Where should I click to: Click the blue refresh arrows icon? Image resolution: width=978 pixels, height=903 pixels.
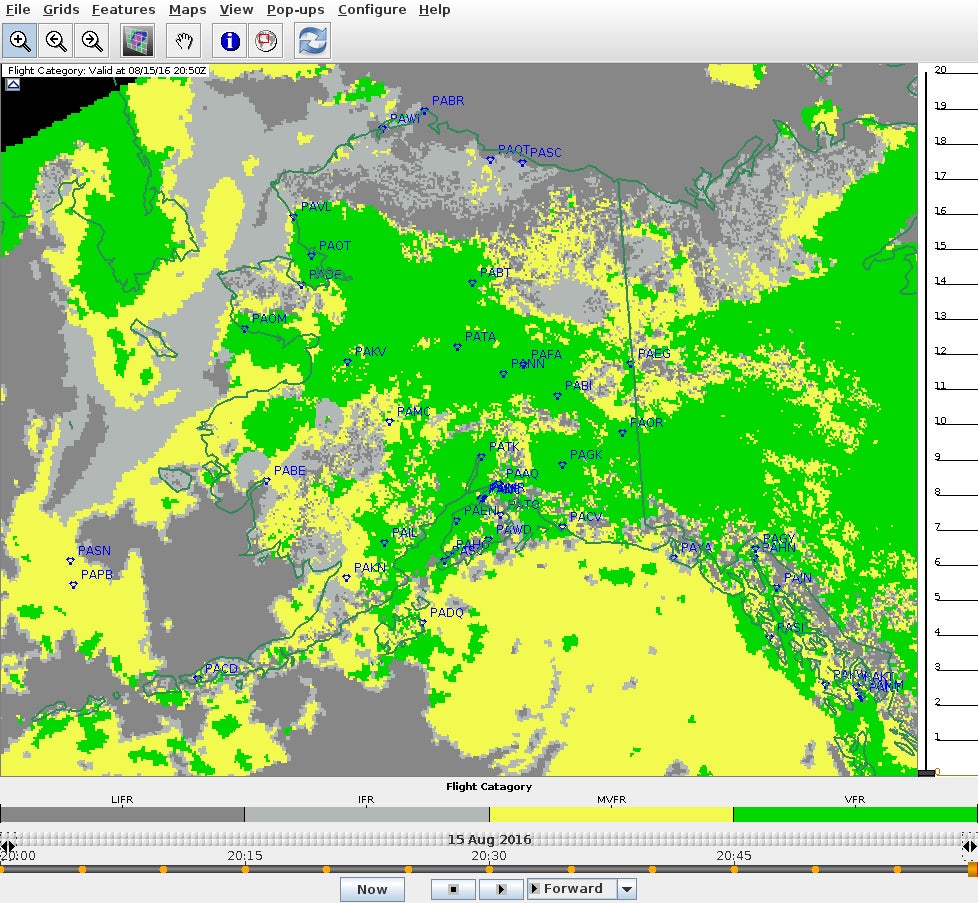[312, 41]
